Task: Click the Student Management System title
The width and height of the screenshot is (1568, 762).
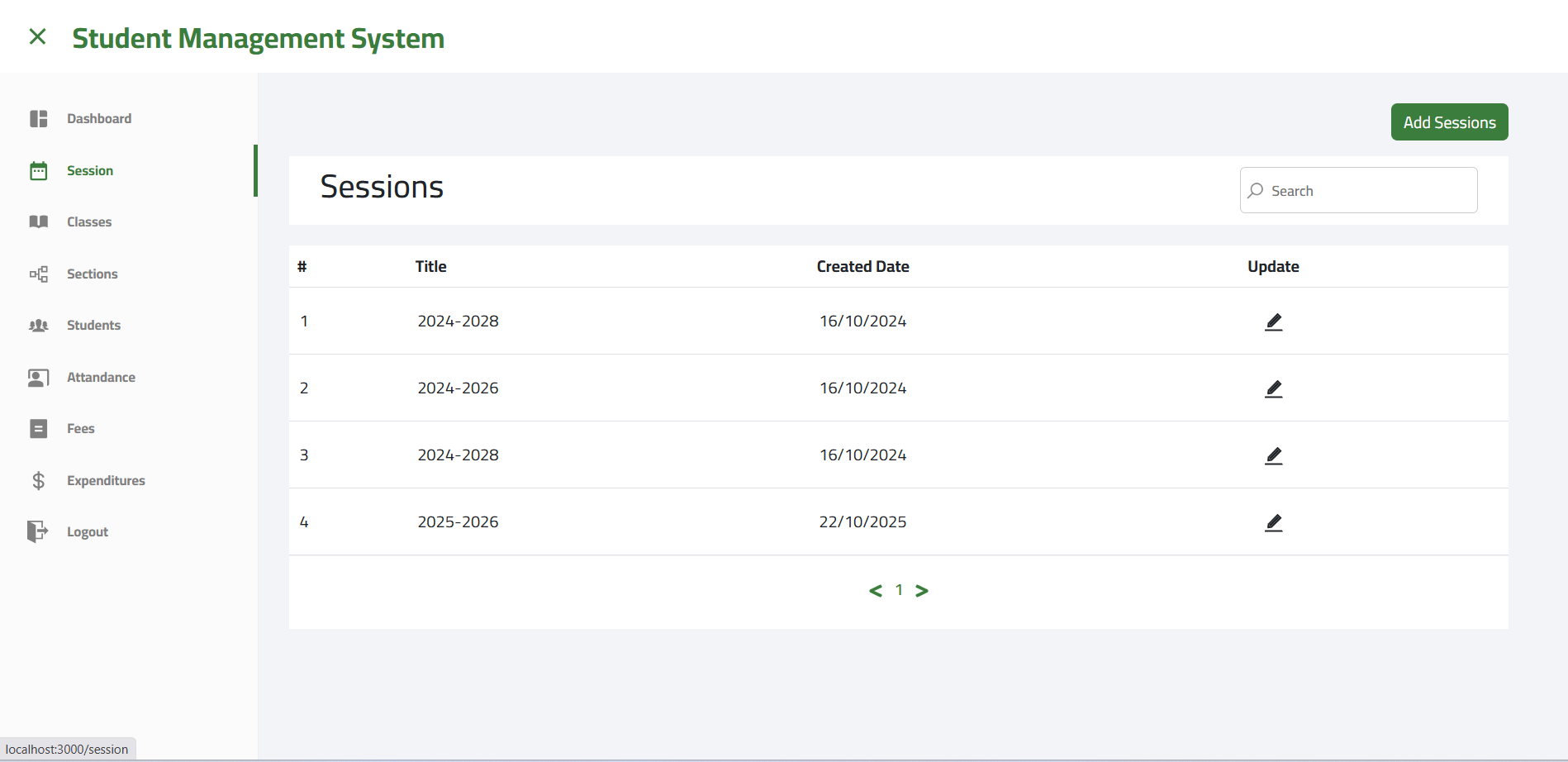Action: (x=258, y=39)
